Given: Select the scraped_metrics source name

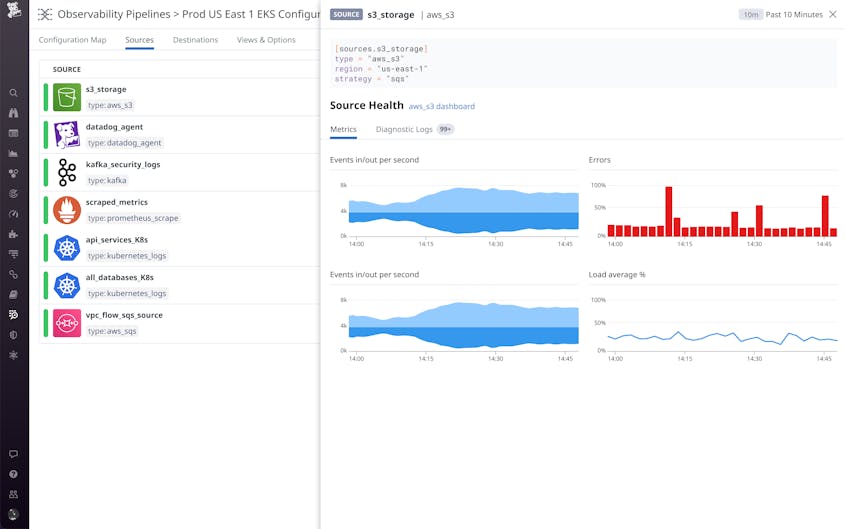Looking at the screenshot, I should coord(117,202).
